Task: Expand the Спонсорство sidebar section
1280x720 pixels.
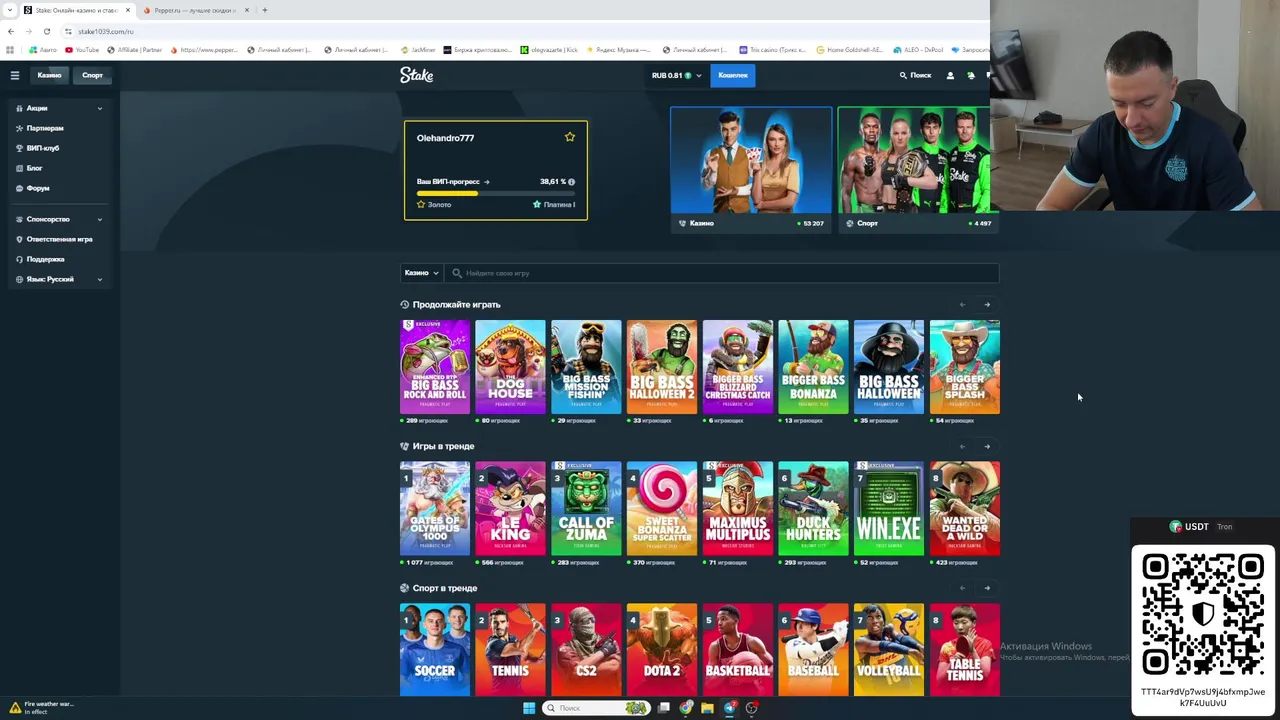Action: 58,219
